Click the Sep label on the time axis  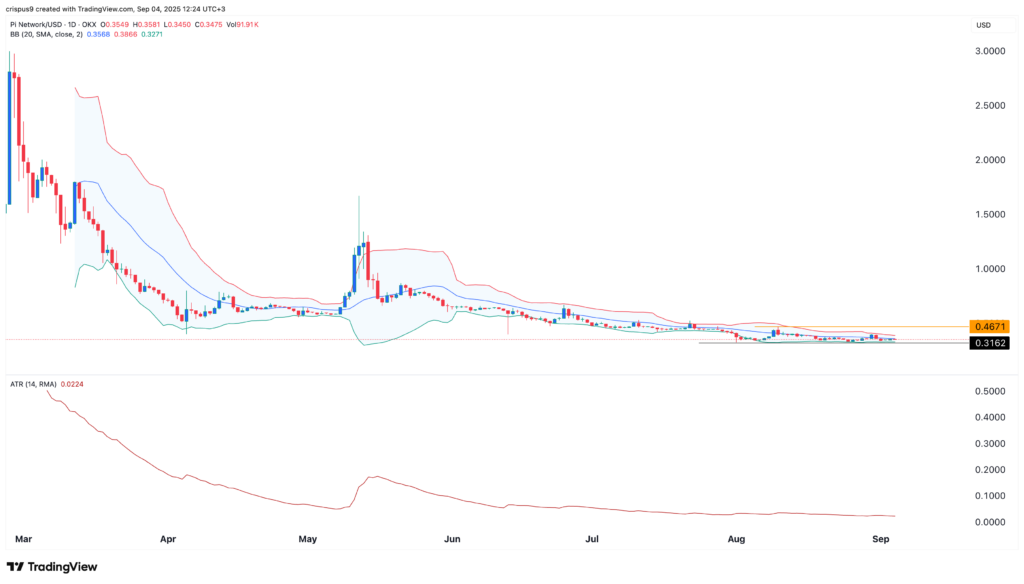[881, 538]
